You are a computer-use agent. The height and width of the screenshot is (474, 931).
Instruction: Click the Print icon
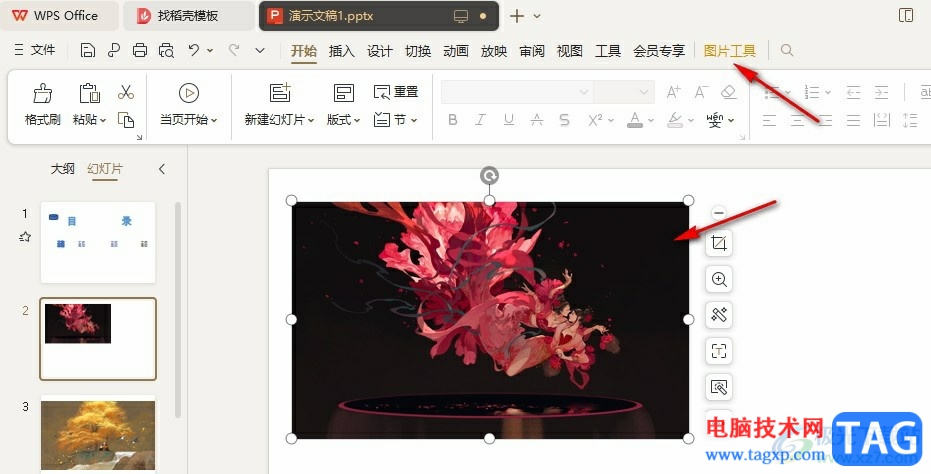point(140,50)
